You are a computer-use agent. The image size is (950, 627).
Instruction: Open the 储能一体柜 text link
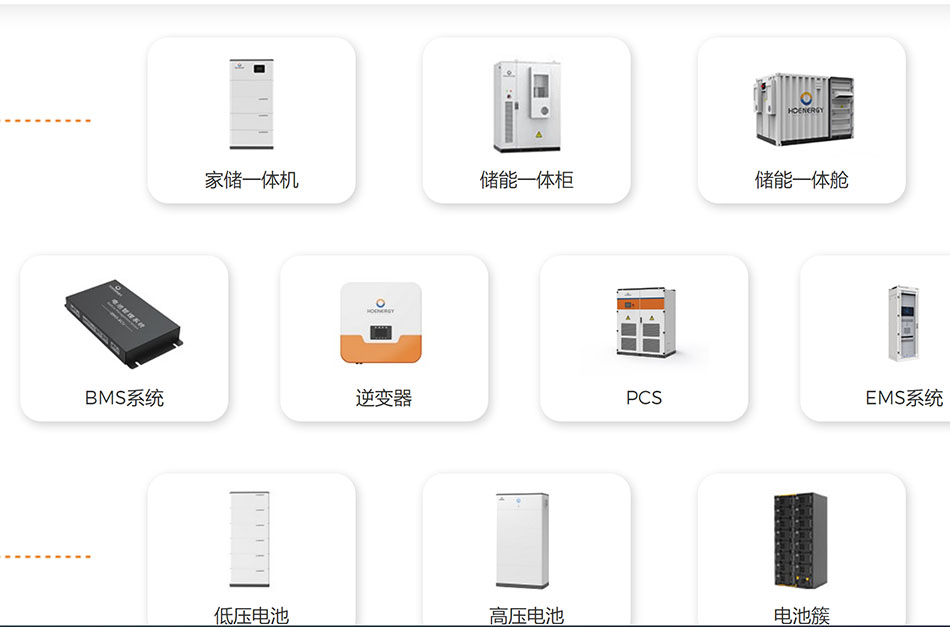click(526, 180)
